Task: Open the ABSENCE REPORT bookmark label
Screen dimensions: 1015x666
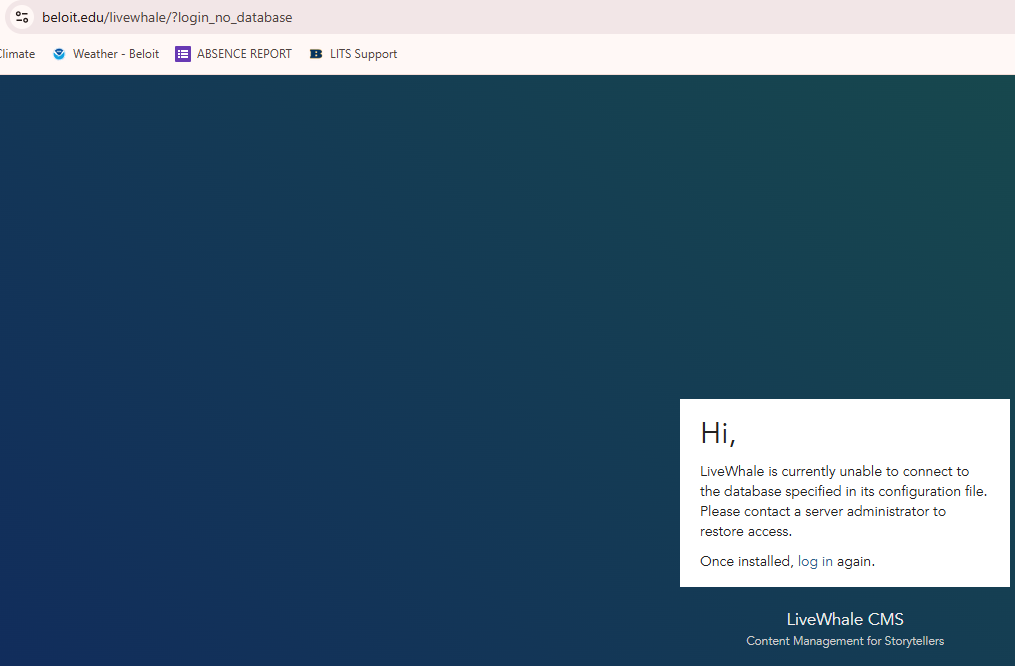Action: pyautogui.click(x=244, y=54)
